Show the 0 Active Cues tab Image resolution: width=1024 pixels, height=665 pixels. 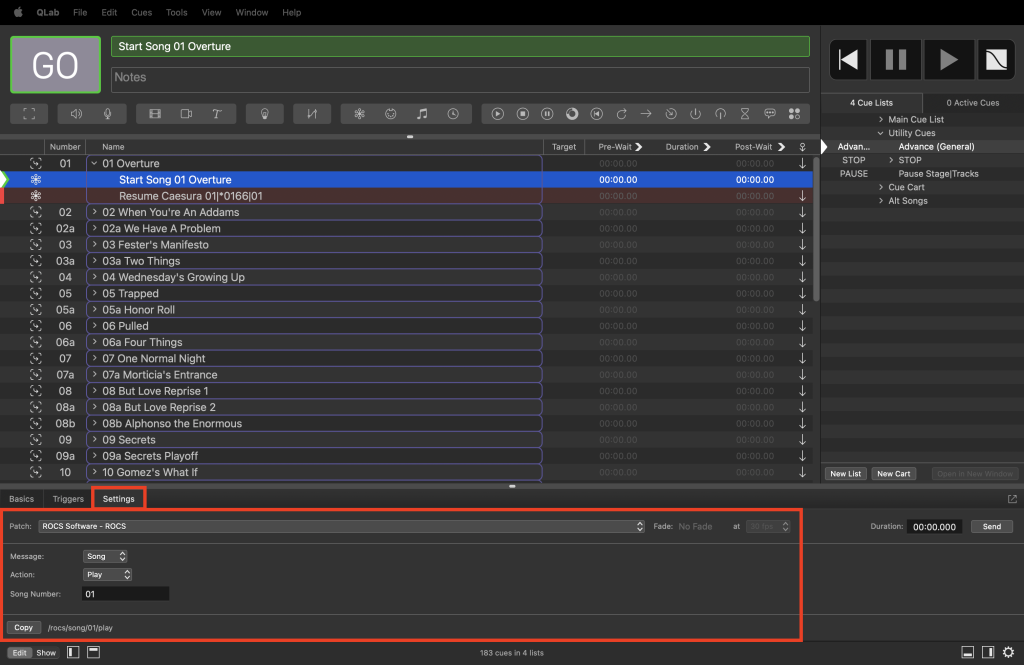[973, 103]
